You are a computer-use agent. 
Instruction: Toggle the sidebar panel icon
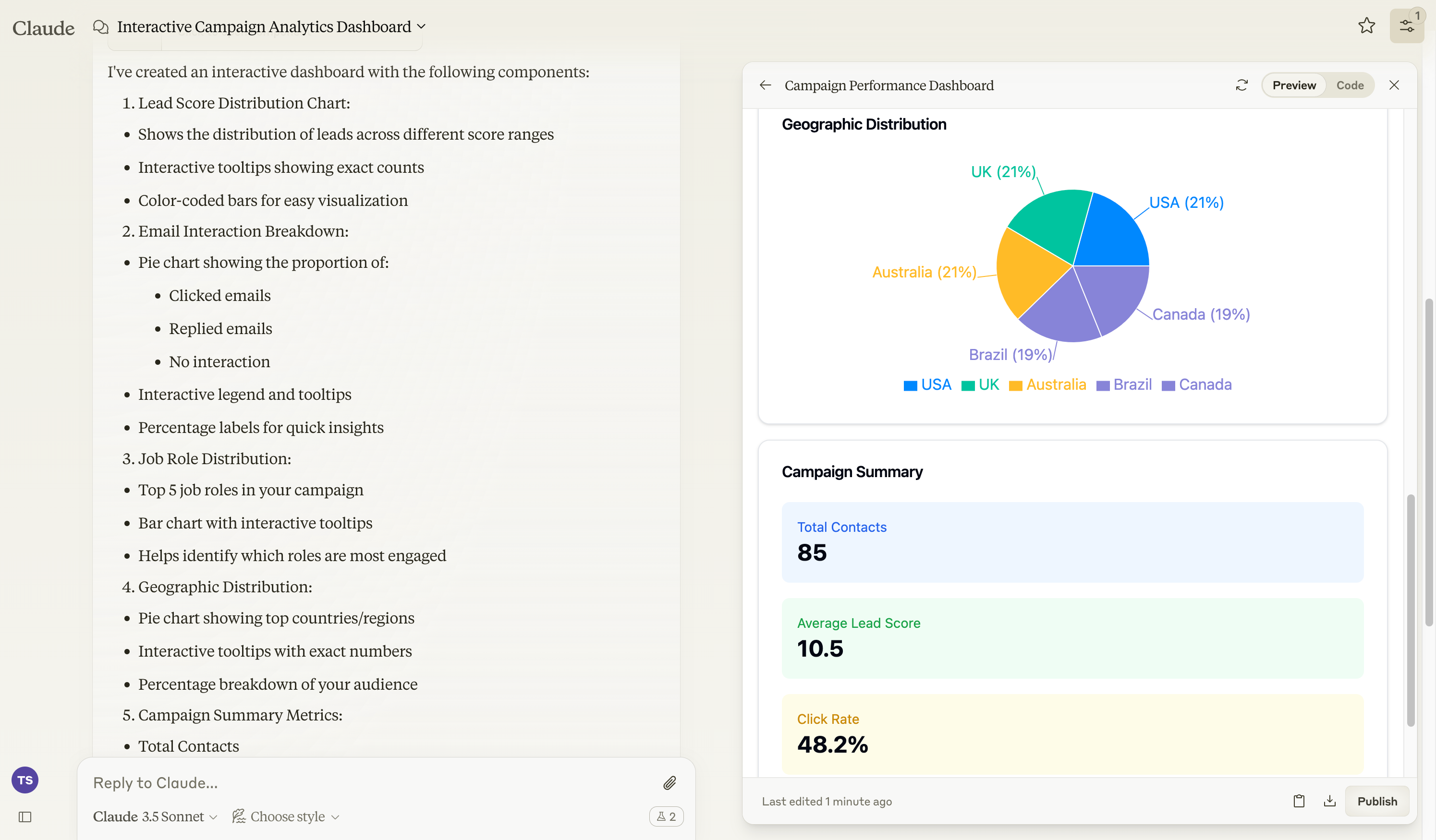tap(25, 816)
